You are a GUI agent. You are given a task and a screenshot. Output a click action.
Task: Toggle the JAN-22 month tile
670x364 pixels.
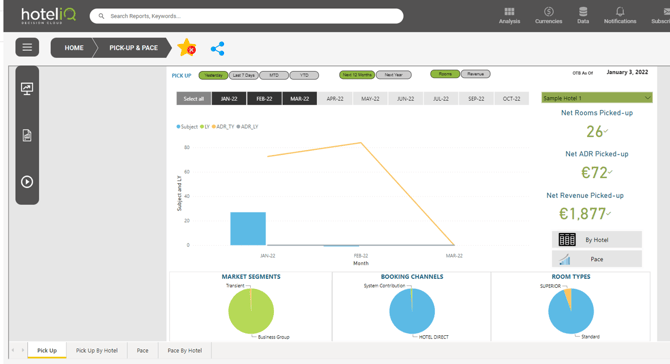tap(229, 99)
